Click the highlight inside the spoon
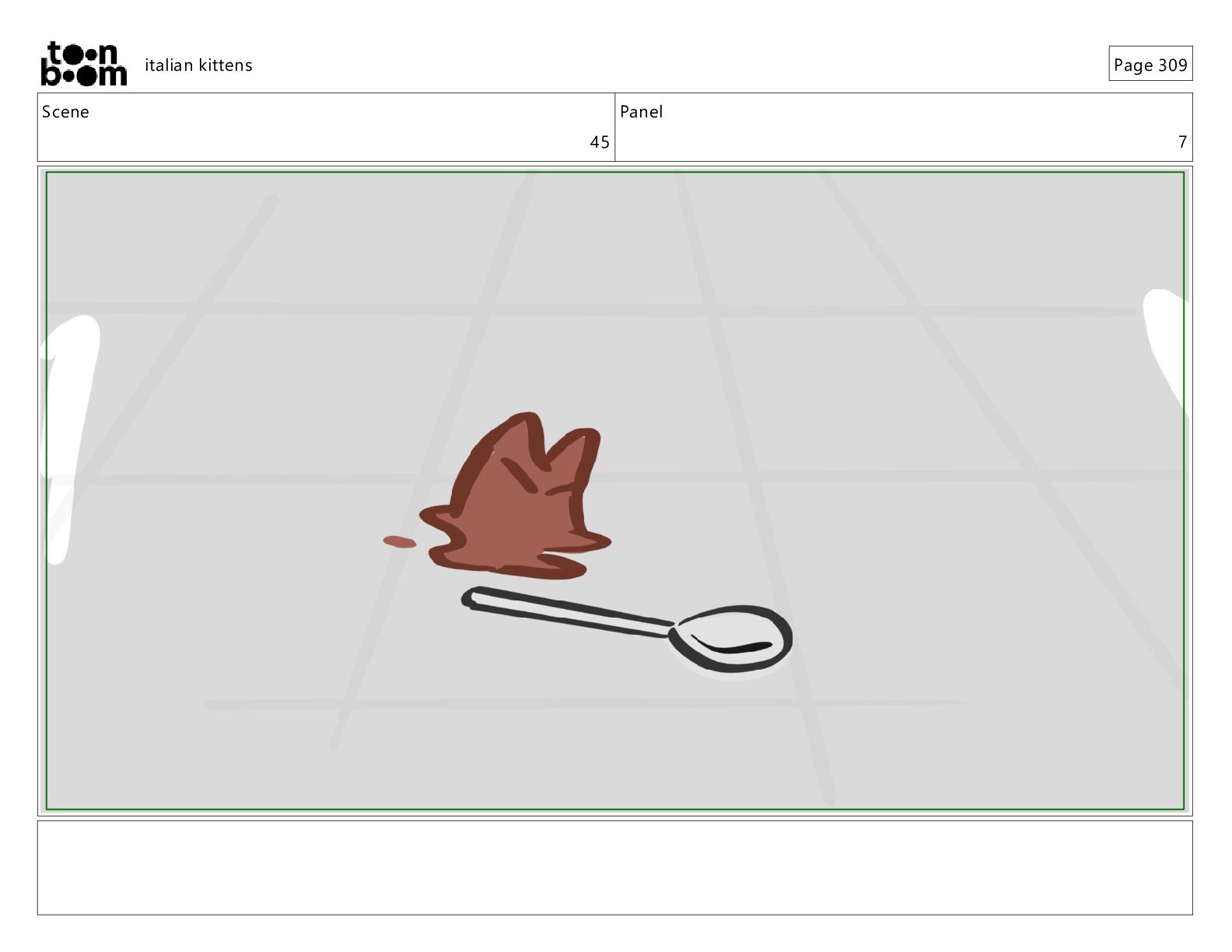This screenshot has width=1232, height=952. [x=733, y=646]
